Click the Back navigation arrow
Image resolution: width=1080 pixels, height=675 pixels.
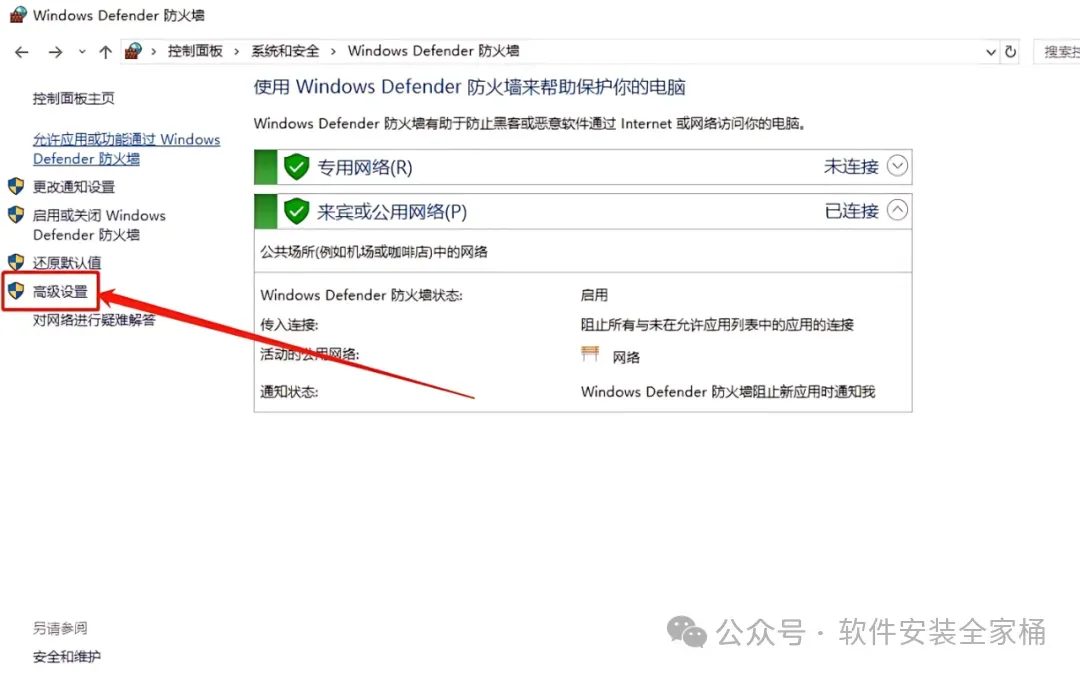pos(22,52)
